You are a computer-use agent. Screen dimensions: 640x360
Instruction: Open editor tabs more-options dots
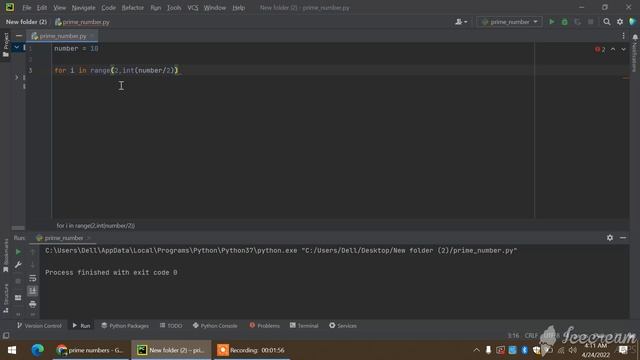coord(623,36)
